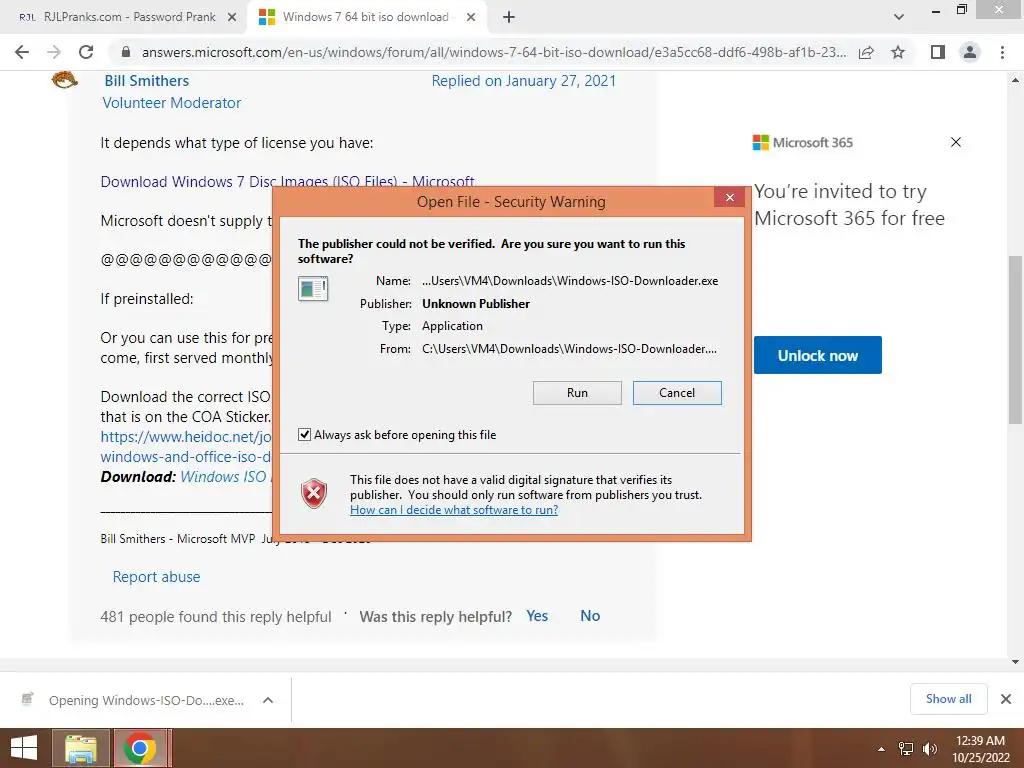Image resolution: width=1024 pixels, height=768 pixels.
Task: Click the Chrome taskbar icon
Action: pos(140,748)
